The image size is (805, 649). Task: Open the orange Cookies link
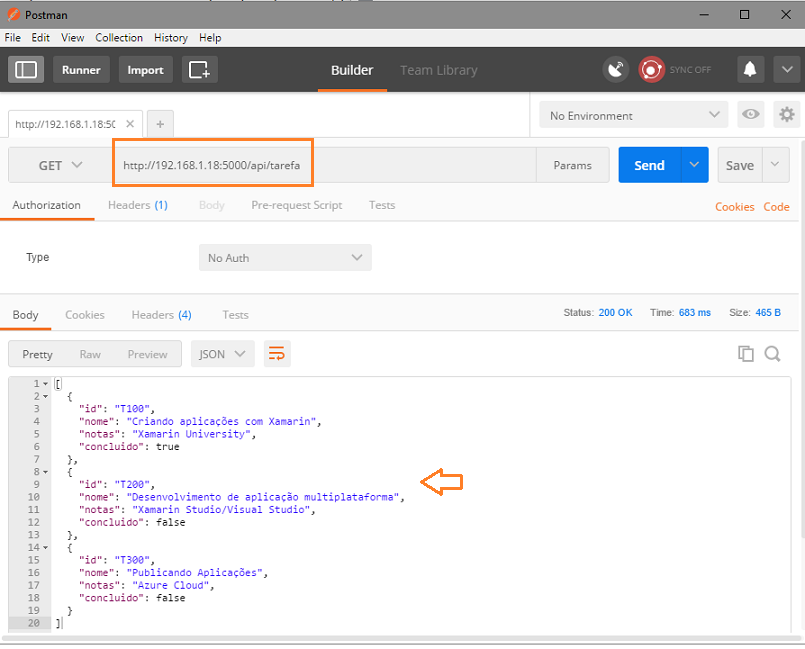coord(735,207)
